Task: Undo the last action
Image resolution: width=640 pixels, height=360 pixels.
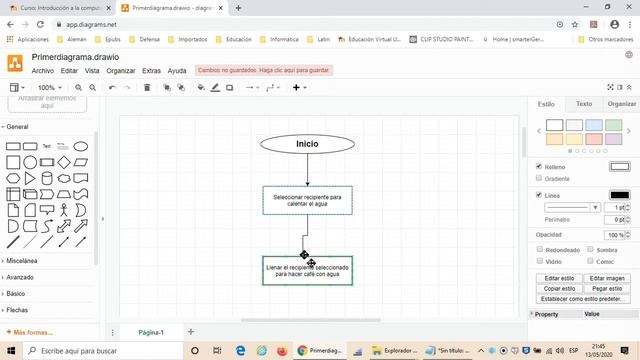Action: coord(112,87)
